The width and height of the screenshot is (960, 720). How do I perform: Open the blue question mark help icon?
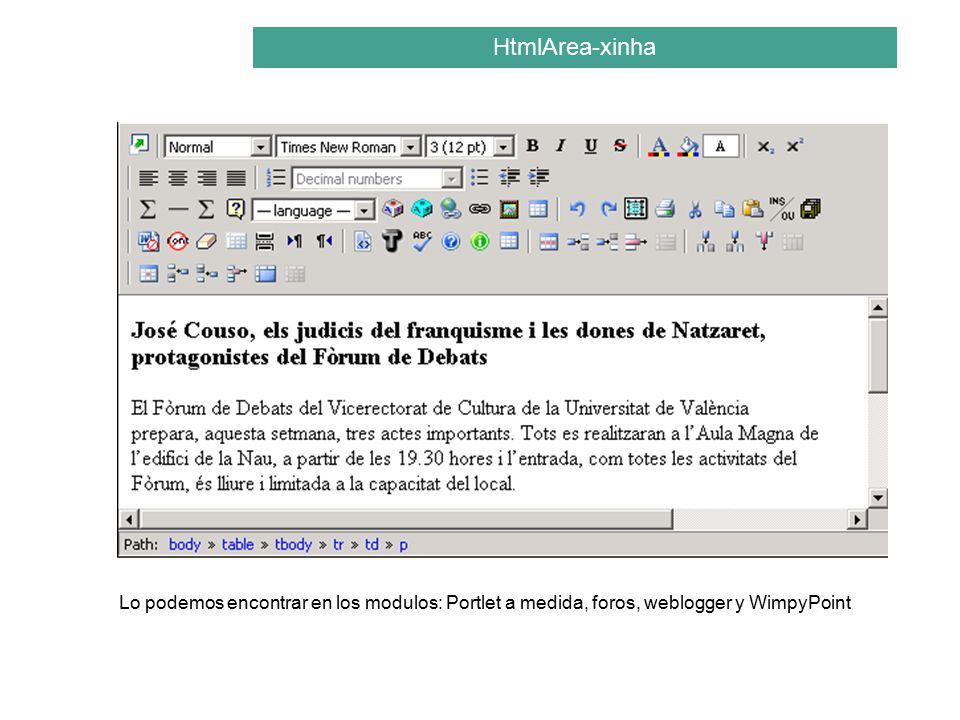451,242
